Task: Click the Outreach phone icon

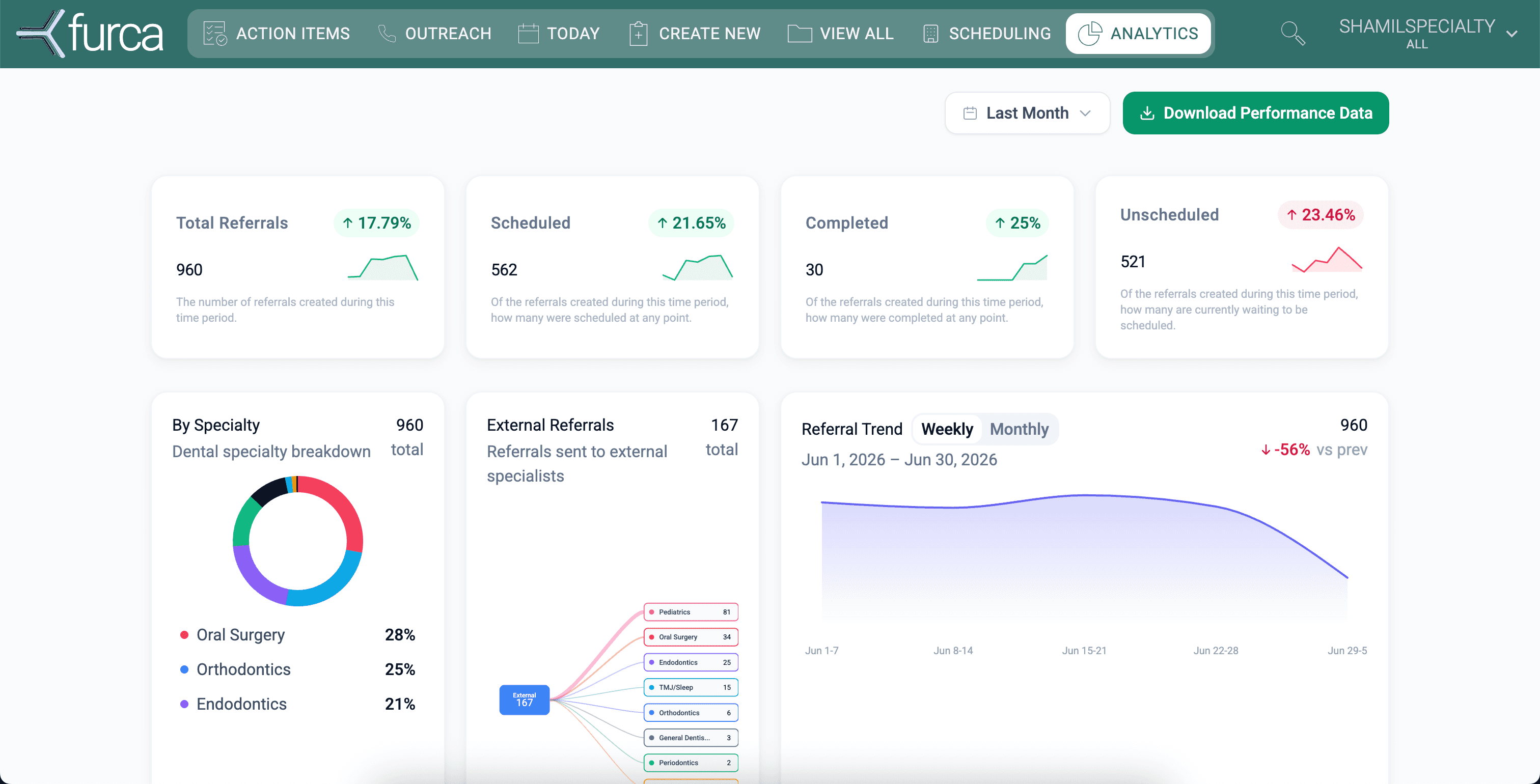Action: click(x=387, y=34)
